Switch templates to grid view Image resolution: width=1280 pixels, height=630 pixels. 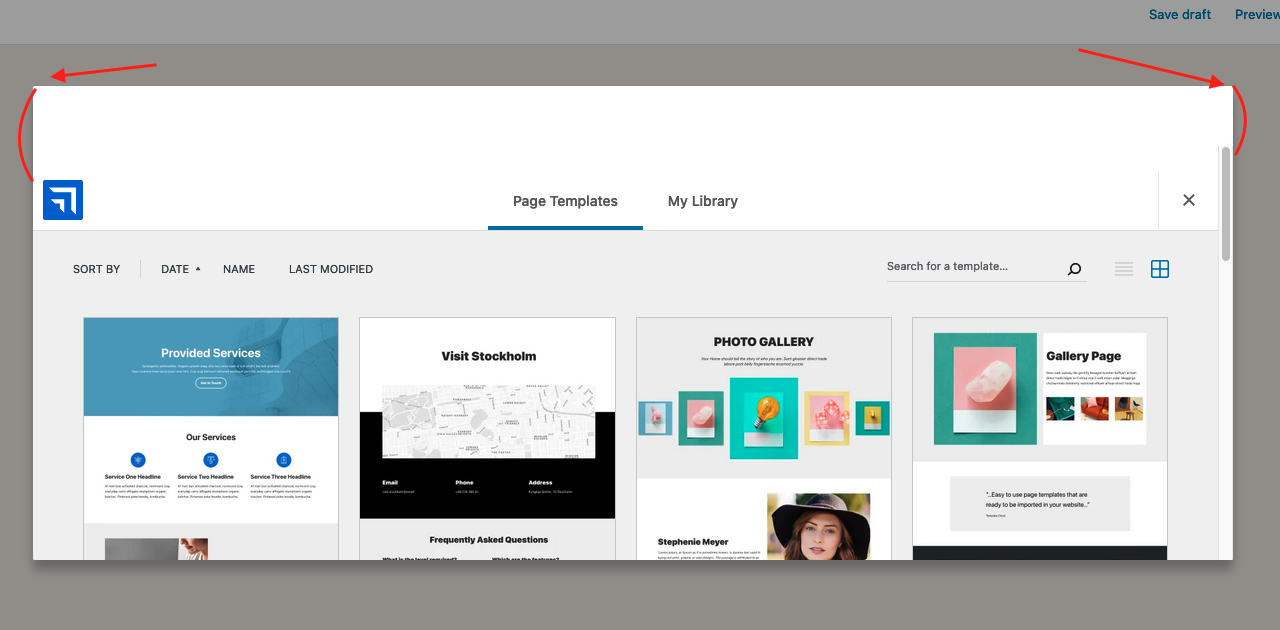tap(1160, 268)
